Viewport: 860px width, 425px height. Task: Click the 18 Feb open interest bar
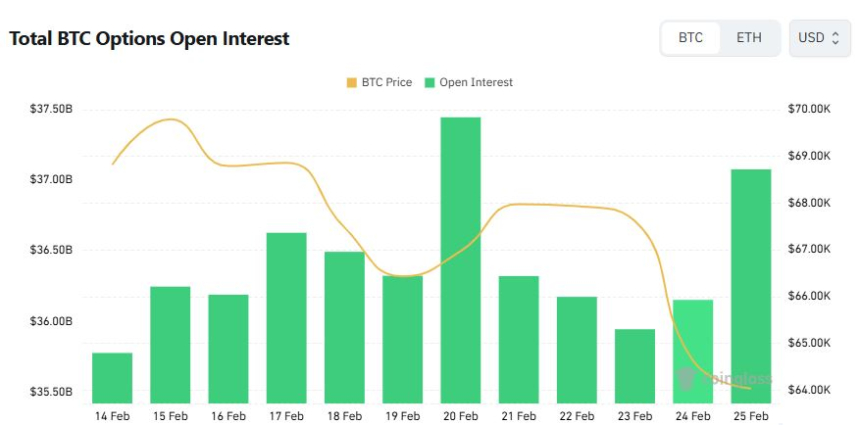pyautogui.click(x=344, y=327)
